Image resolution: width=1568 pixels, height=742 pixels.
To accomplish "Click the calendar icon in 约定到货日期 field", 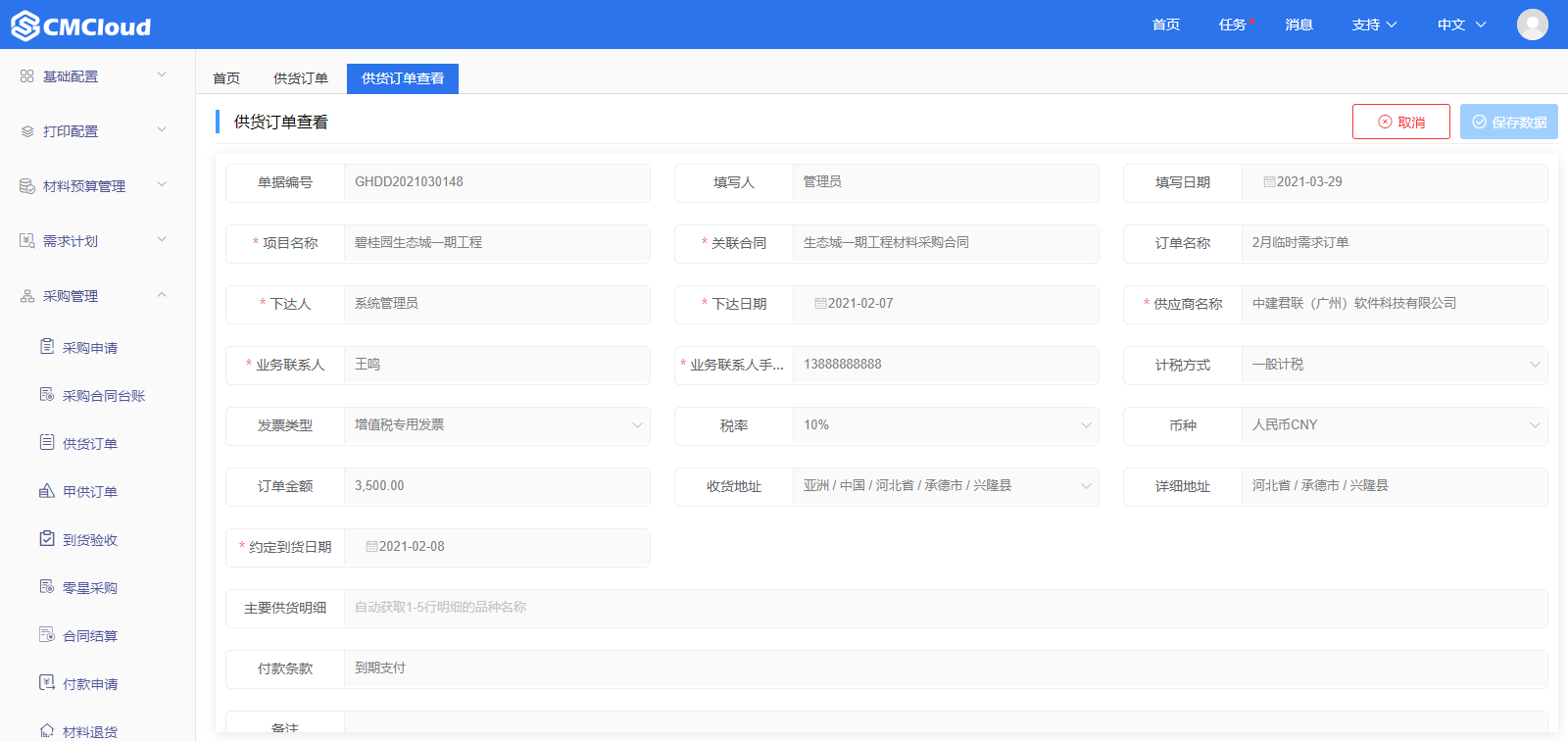I will (x=371, y=547).
